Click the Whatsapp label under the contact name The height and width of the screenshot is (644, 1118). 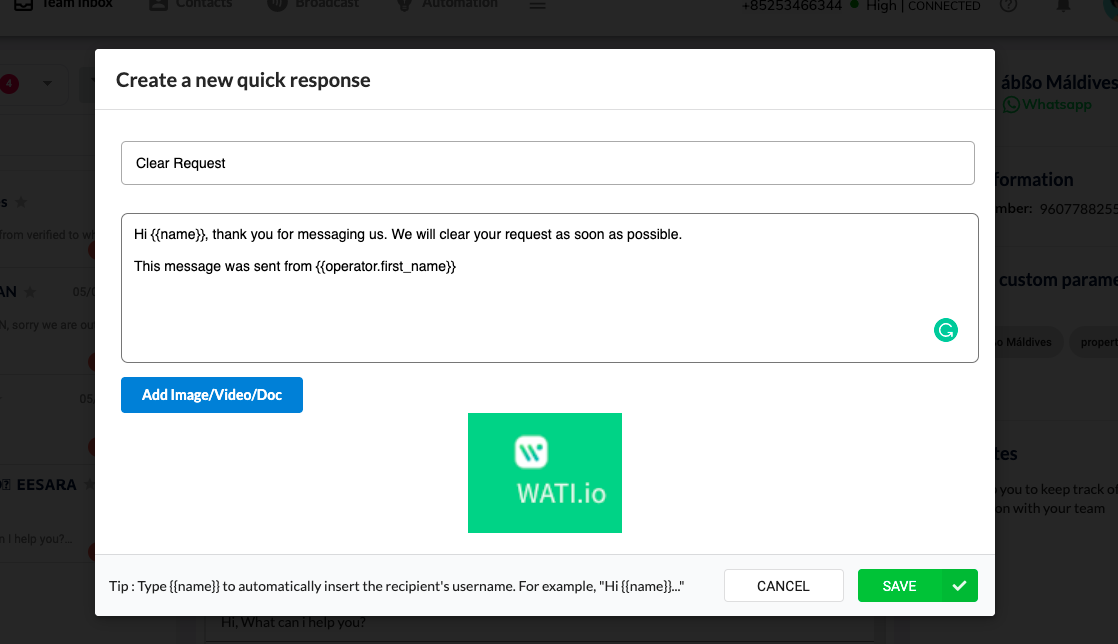1057,105
